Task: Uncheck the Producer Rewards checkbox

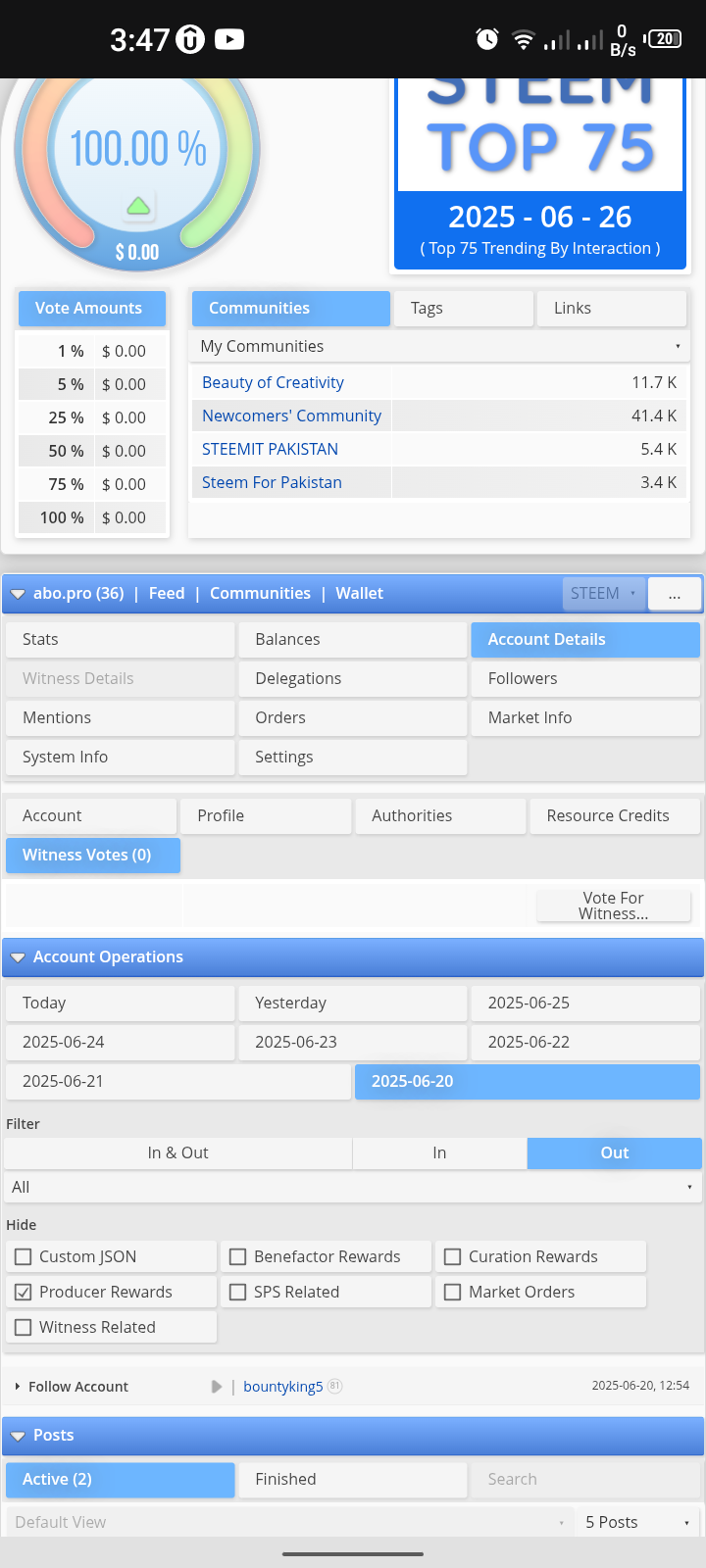Action: coord(23,1292)
